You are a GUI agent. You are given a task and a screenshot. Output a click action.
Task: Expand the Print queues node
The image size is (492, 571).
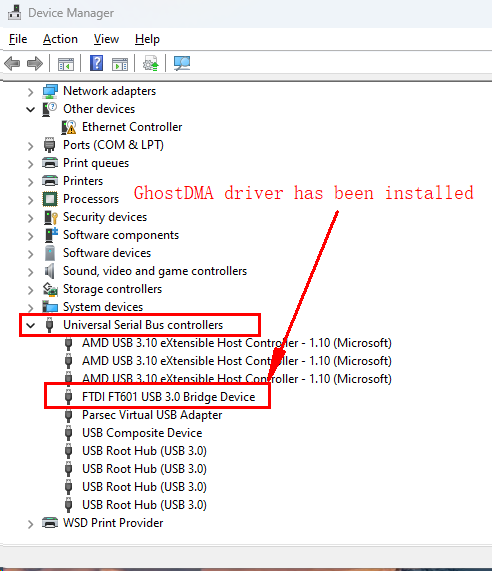click(31, 164)
